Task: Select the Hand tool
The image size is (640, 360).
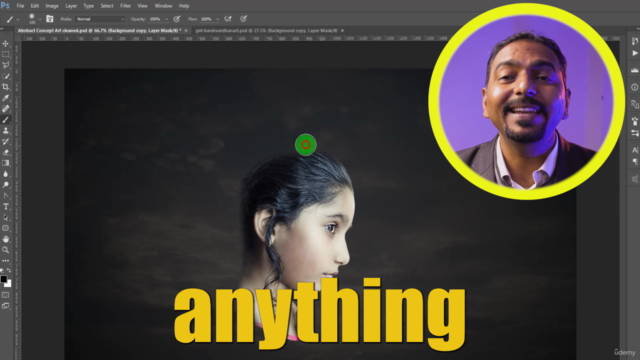Action: point(5,239)
